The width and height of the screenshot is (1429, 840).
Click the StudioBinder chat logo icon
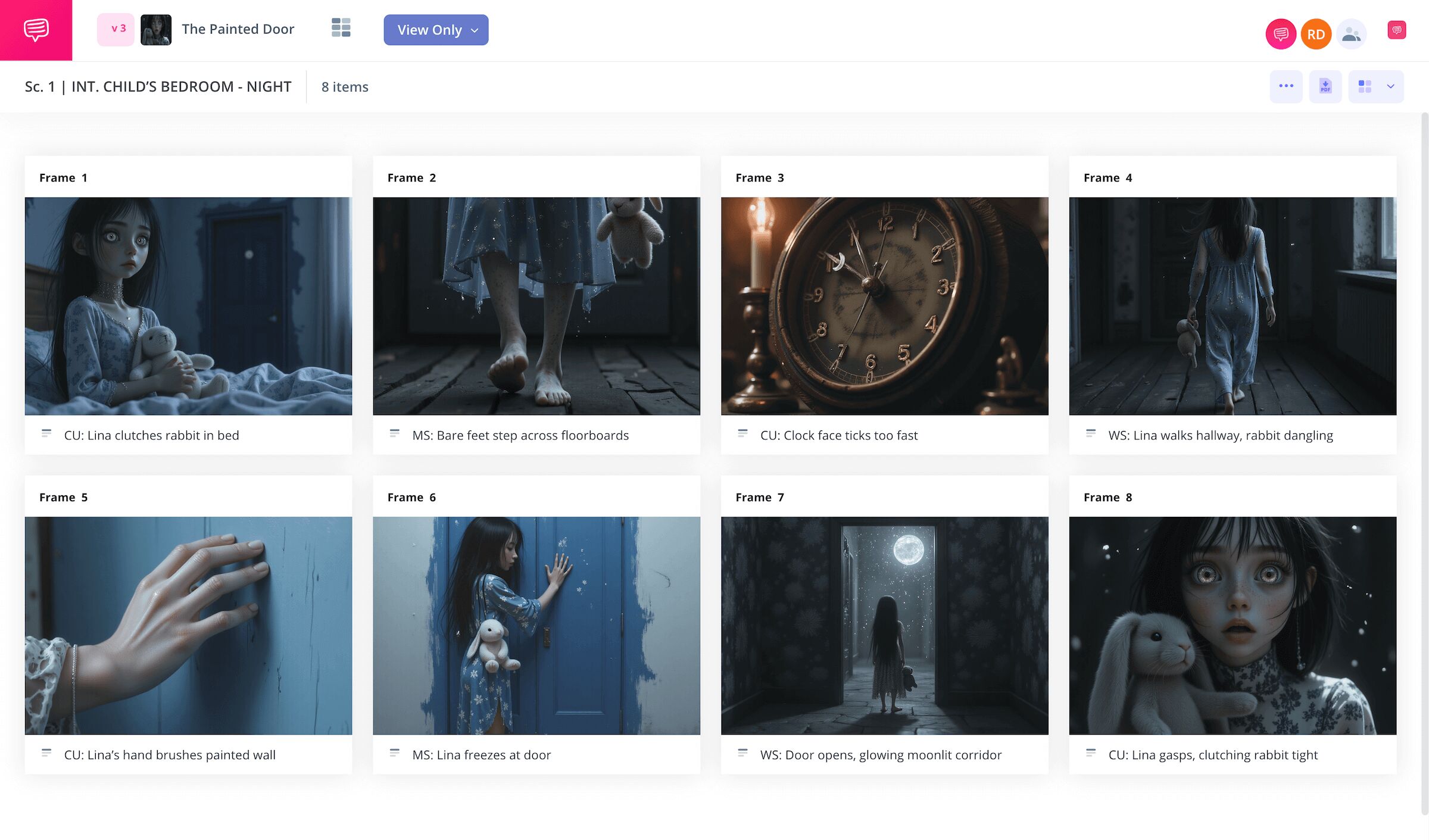coord(36,30)
